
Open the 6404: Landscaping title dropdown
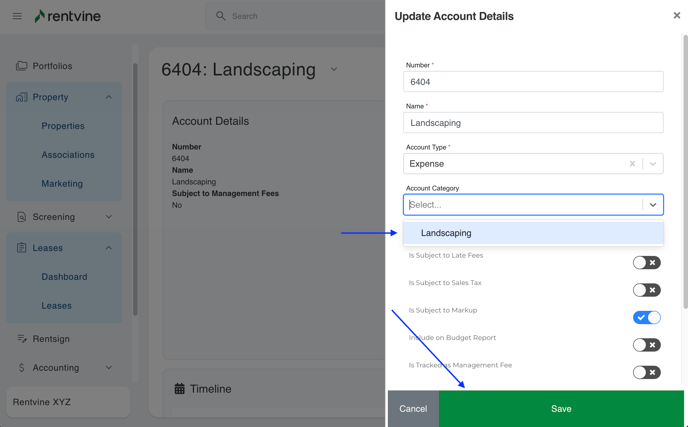334,70
